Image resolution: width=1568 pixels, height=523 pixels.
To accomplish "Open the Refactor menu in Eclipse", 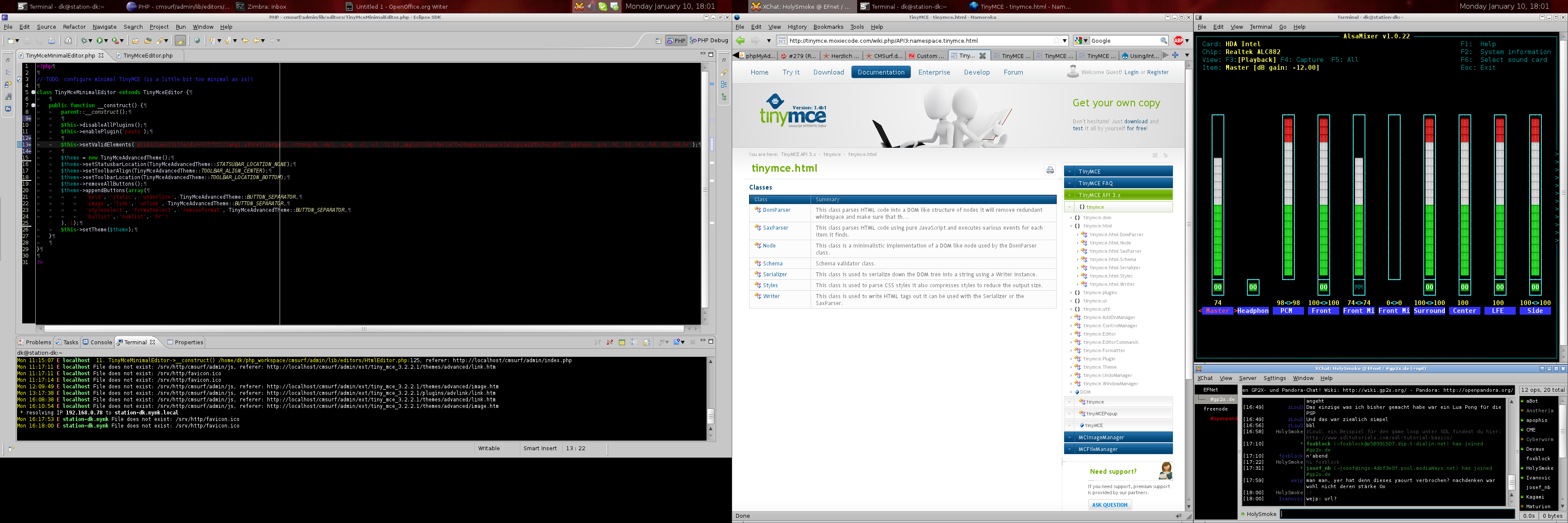I will pyautogui.click(x=74, y=27).
